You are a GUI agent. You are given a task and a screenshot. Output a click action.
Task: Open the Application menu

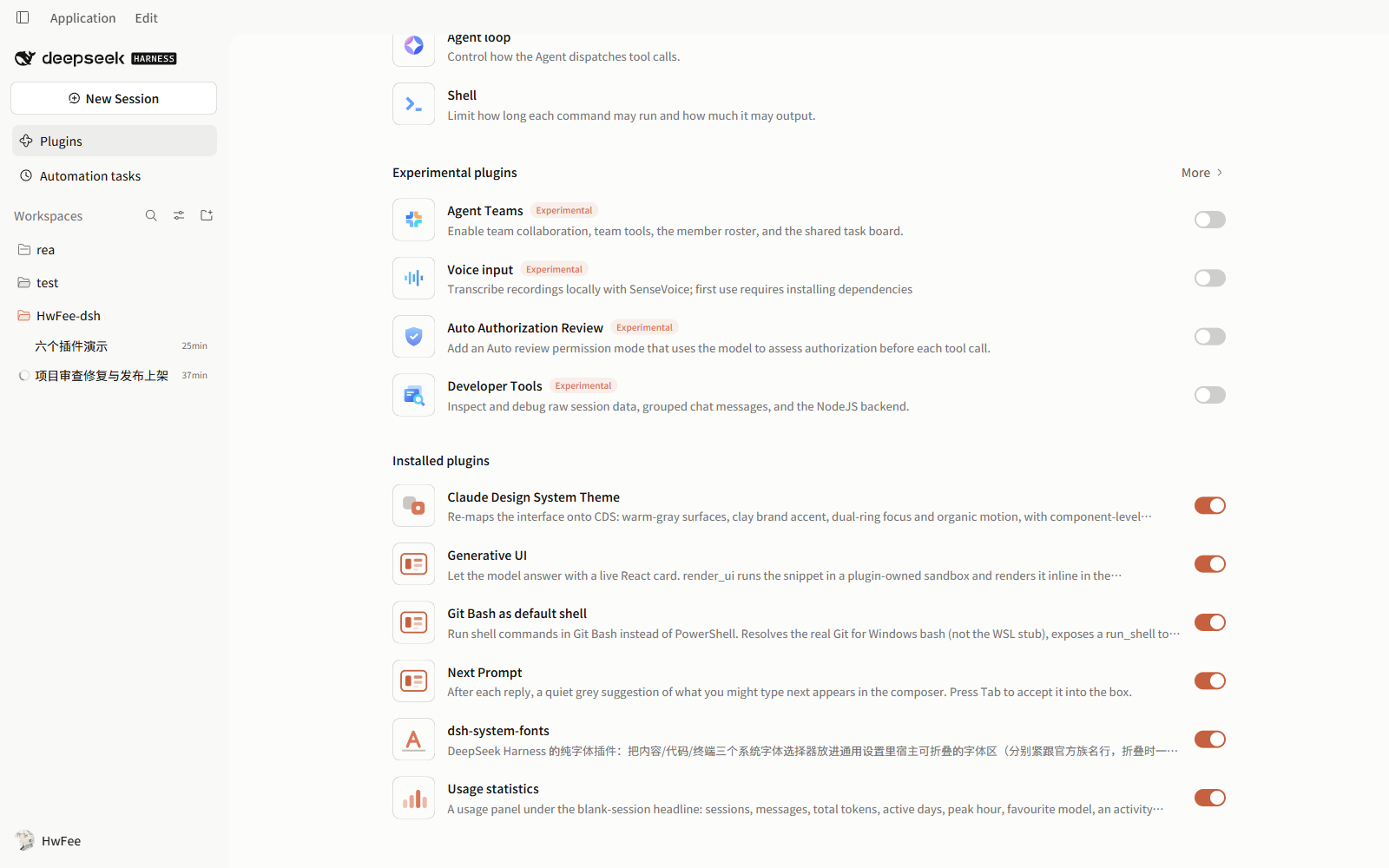click(x=82, y=17)
